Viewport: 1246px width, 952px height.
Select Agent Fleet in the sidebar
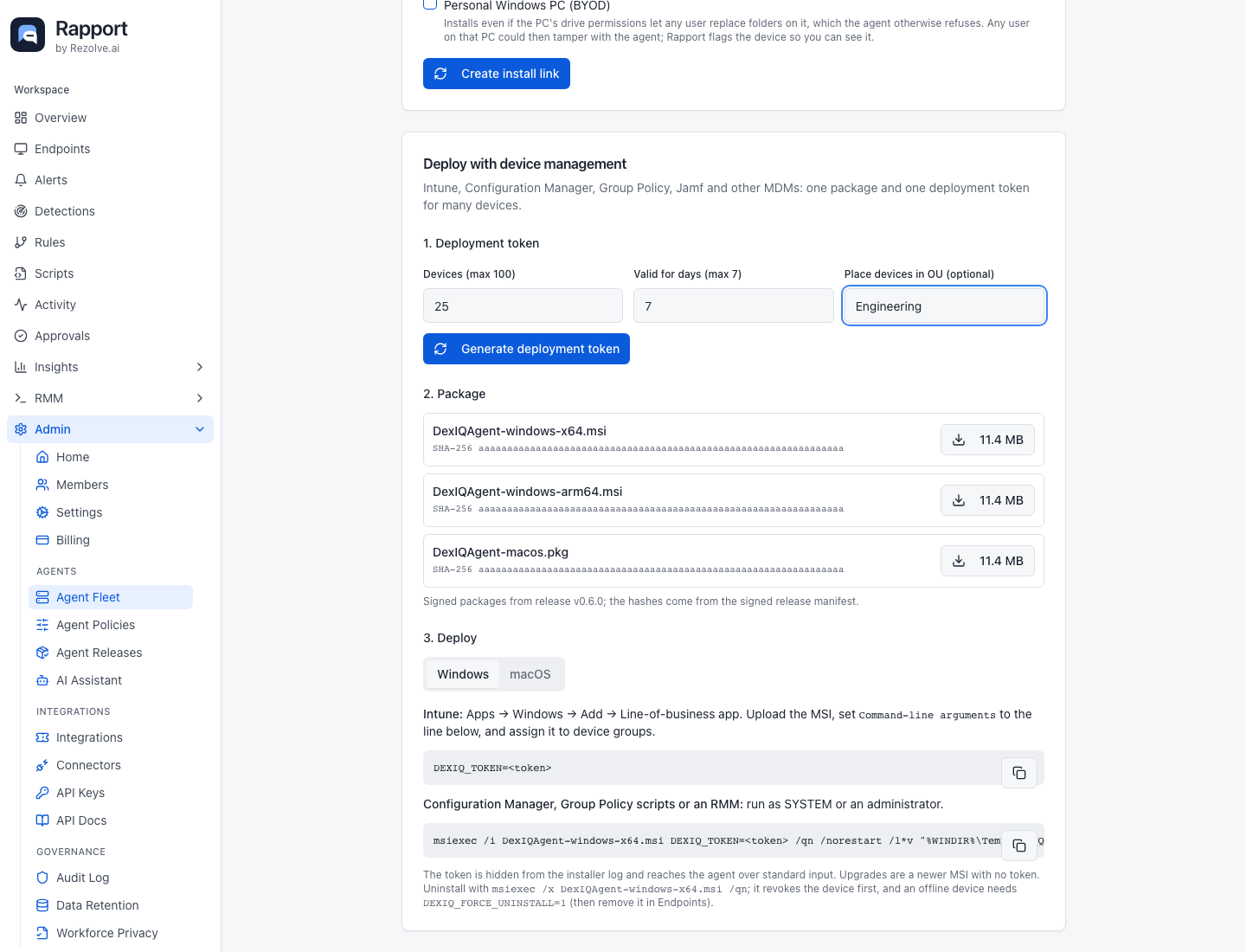pyautogui.click(x=111, y=597)
